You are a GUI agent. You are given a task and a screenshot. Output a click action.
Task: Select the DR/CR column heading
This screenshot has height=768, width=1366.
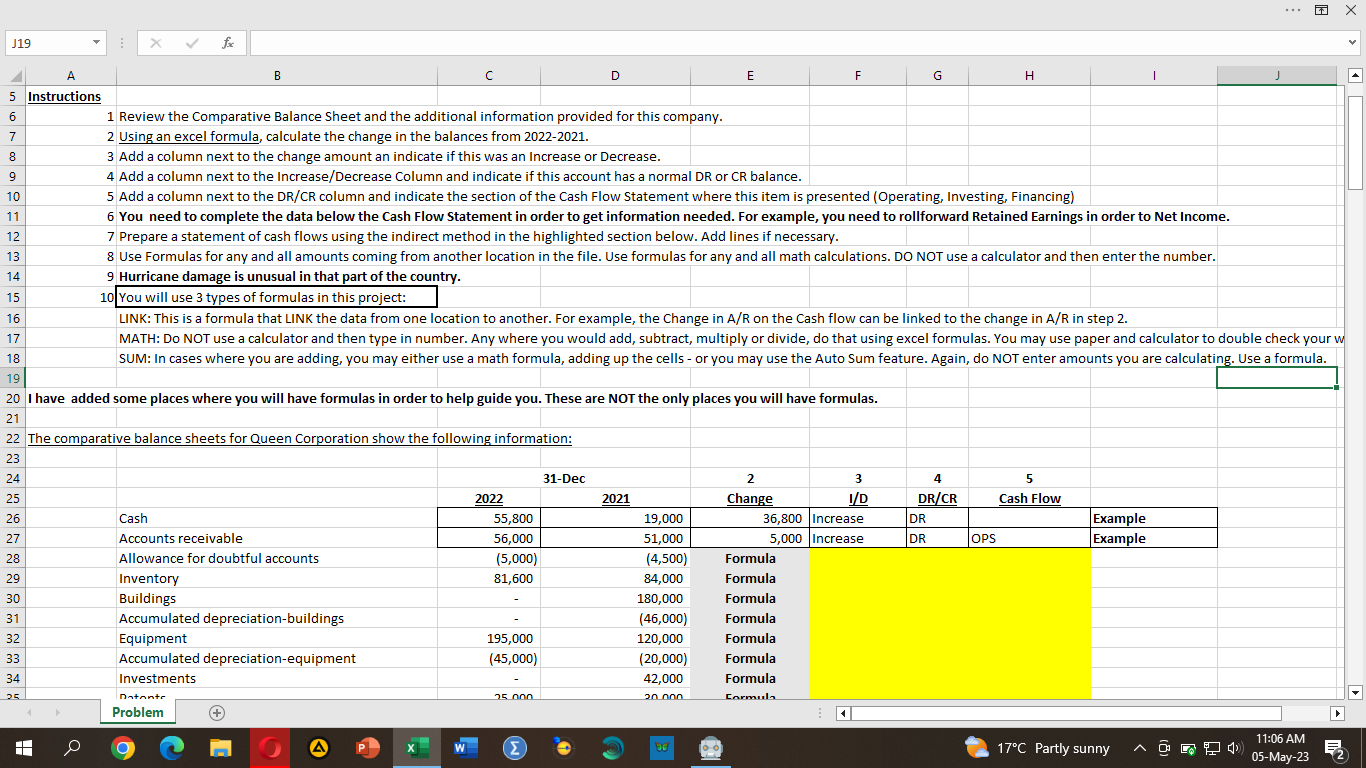937,498
